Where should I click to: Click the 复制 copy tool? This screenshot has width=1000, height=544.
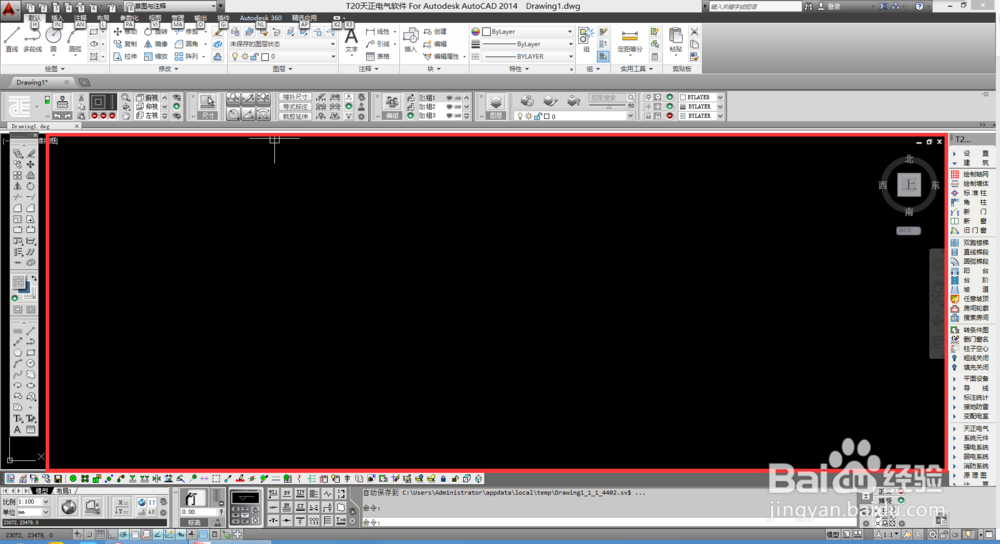(125, 44)
